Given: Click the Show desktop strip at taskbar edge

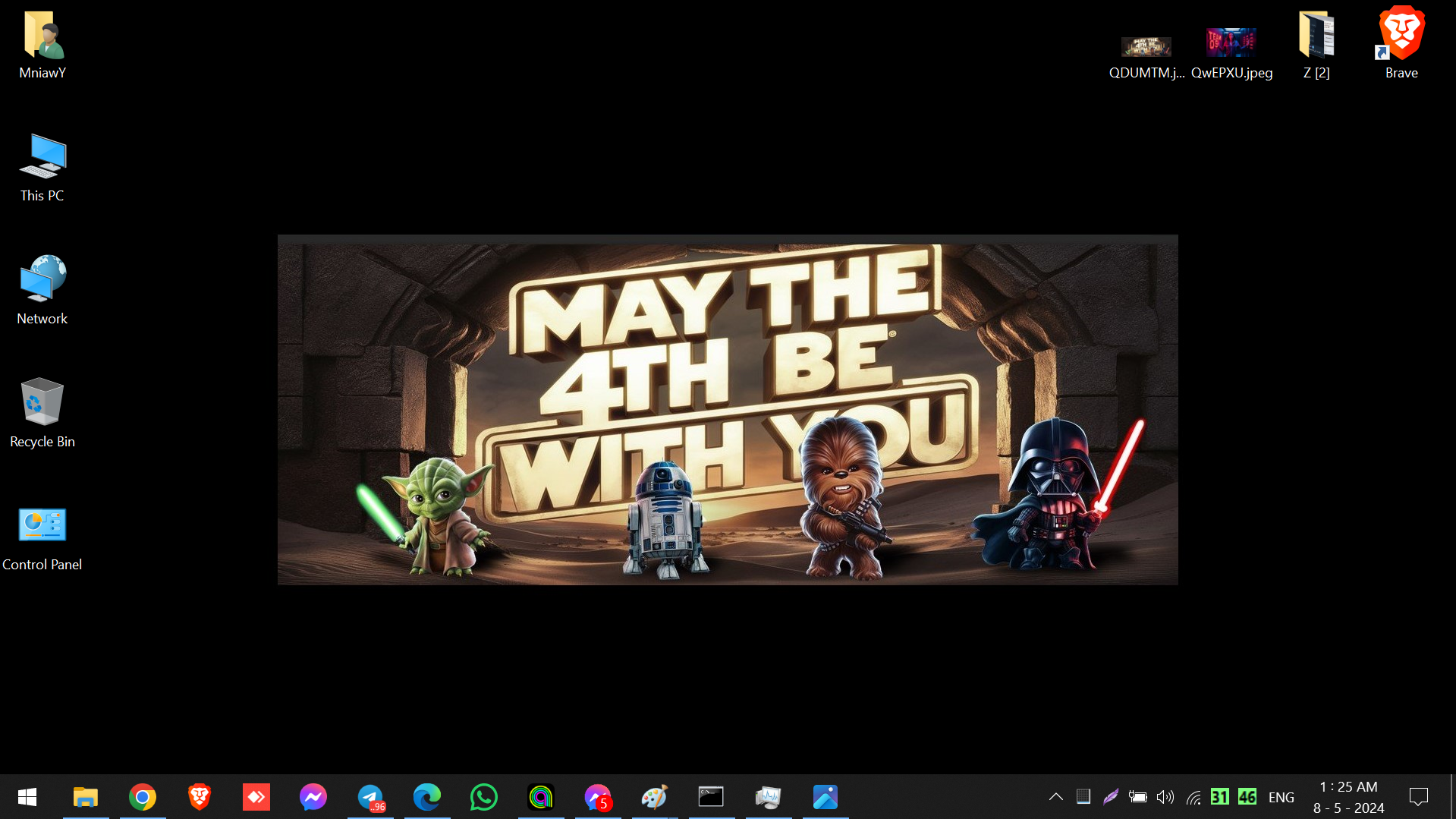Looking at the screenshot, I should (1452, 797).
